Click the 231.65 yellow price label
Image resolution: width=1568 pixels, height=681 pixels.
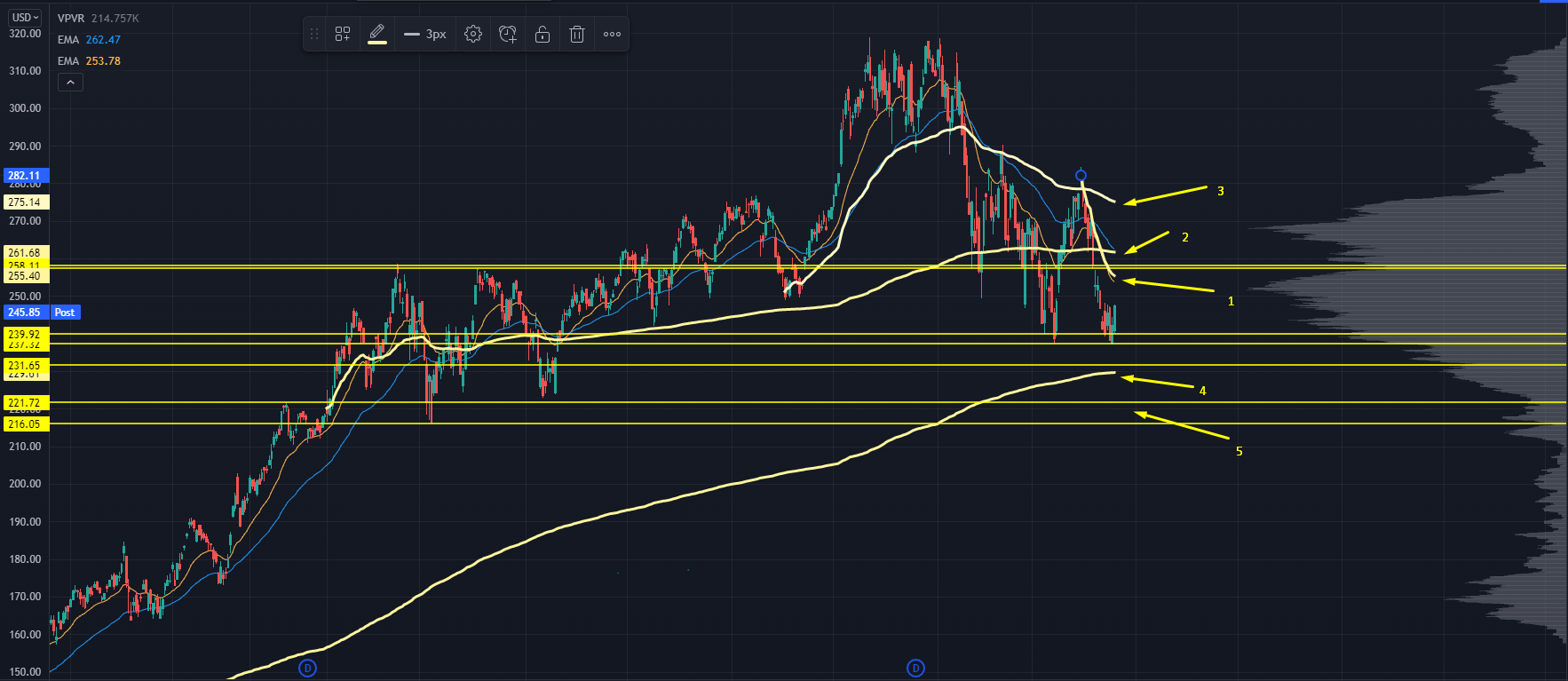pyautogui.click(x=25, y=366)
